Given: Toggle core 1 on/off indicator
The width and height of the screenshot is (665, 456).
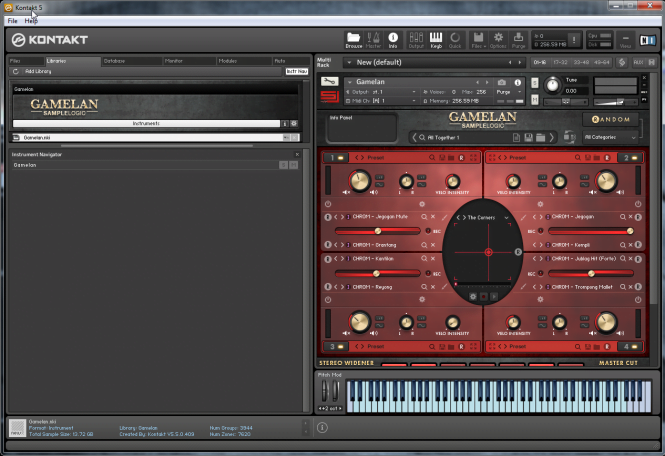Looking at the screenshot, I should (x=341, y=158).
